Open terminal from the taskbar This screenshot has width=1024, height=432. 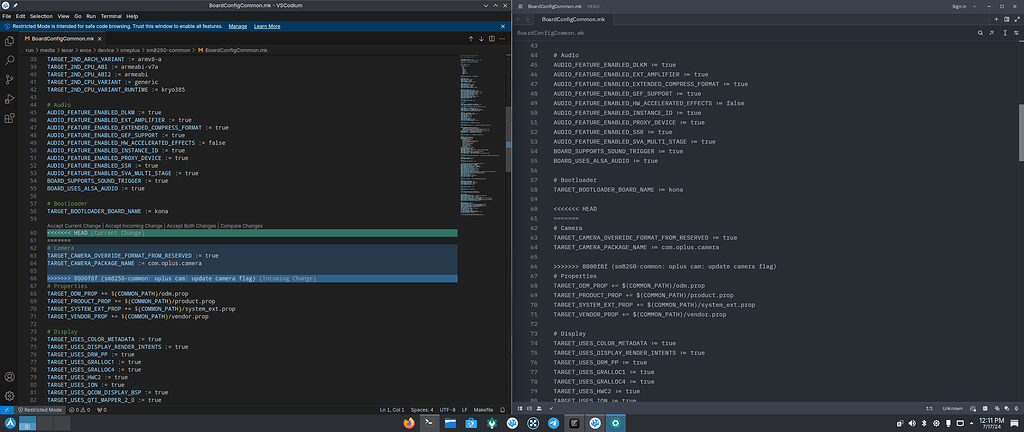click(429, 424)
